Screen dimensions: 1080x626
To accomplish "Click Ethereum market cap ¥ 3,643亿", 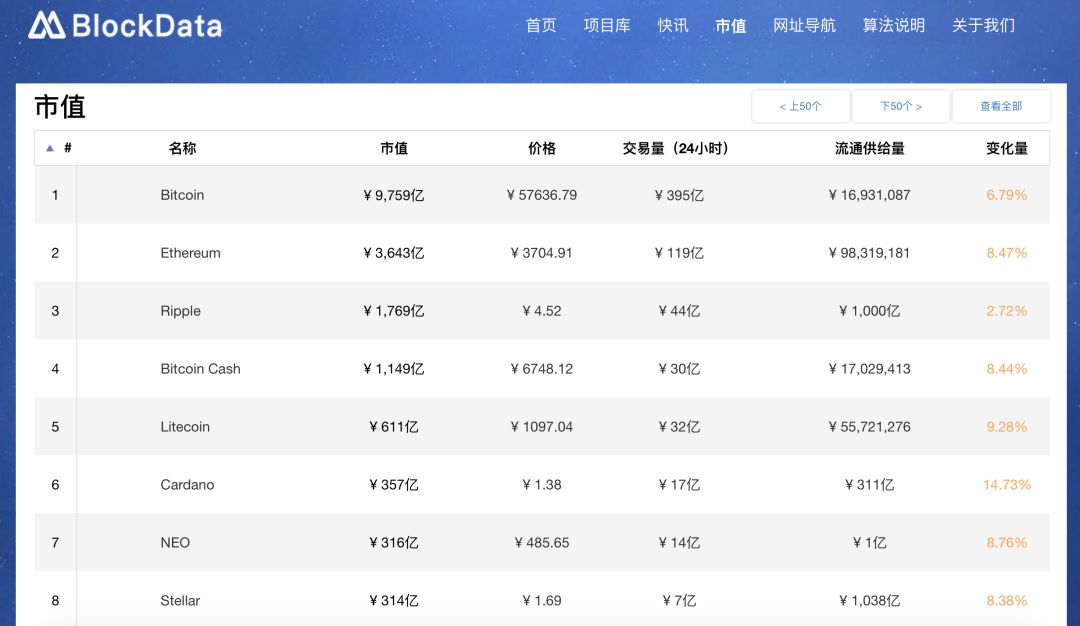I will pos(394,253).
